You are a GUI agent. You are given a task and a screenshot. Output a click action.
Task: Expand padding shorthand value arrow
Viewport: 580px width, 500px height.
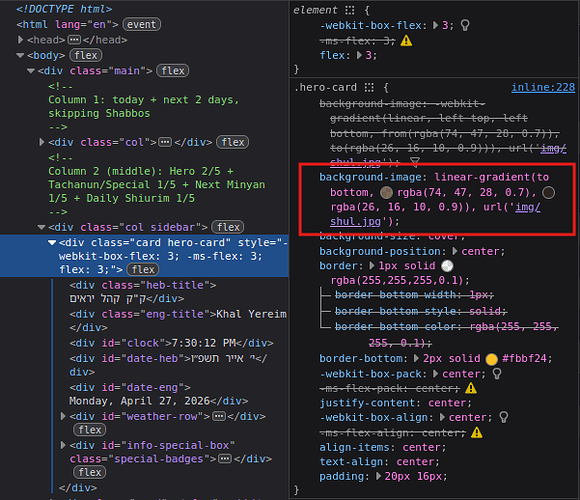(x=378, y=476)
